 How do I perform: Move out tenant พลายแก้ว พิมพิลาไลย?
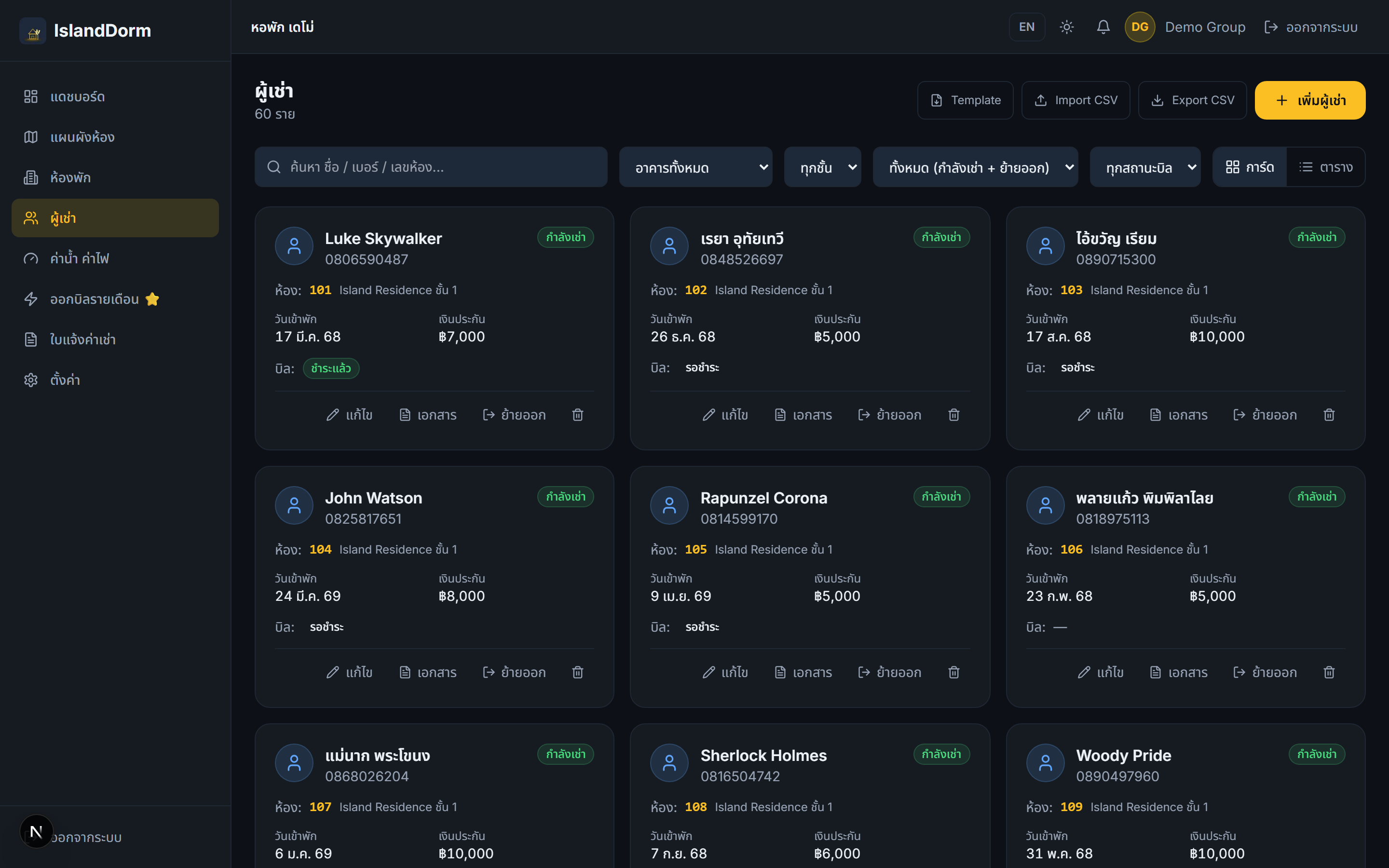tap(1265, 672)
